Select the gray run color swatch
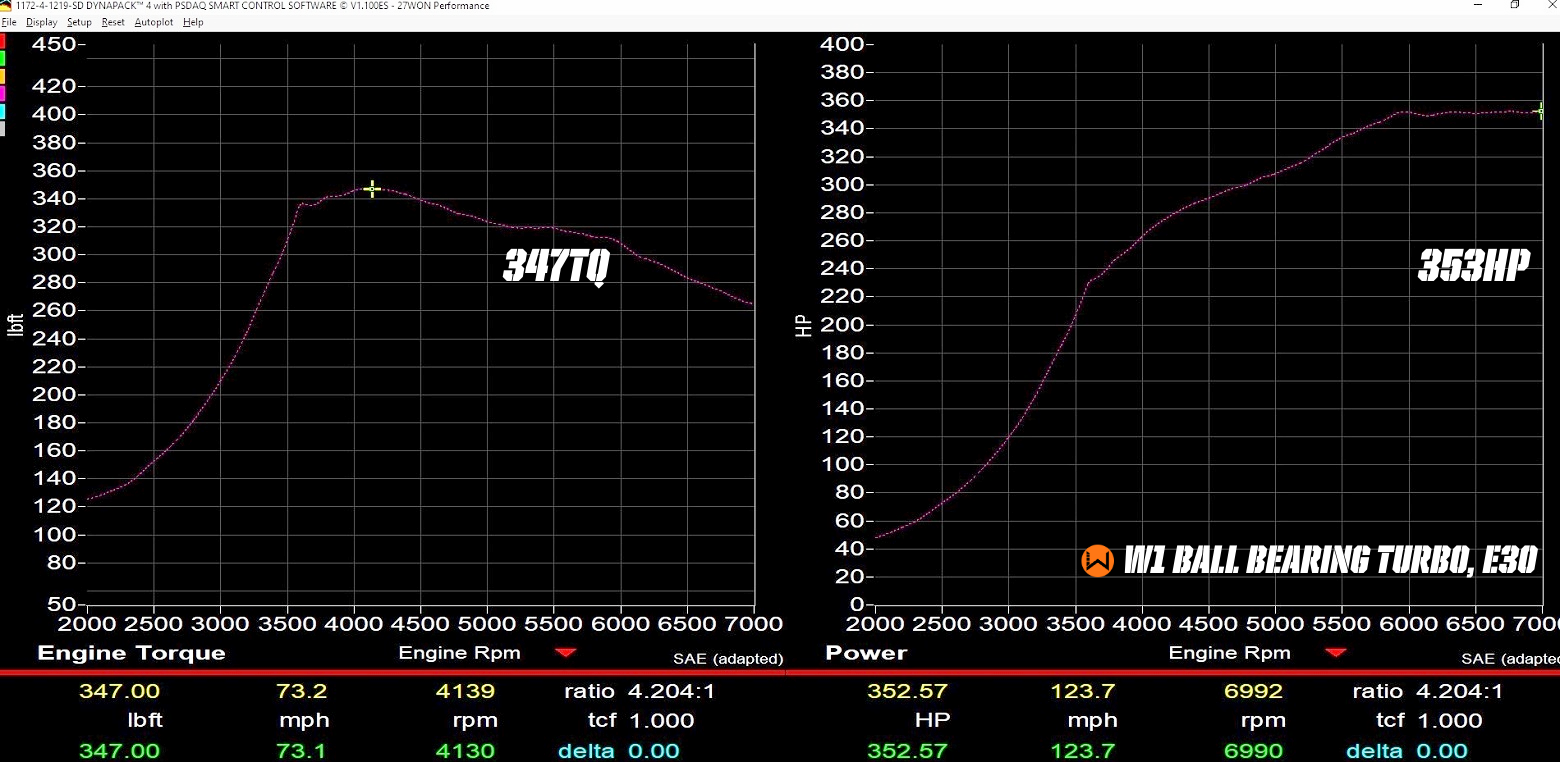The width and height of the screenshot is (1560, 762). click(x=3, y=128)
